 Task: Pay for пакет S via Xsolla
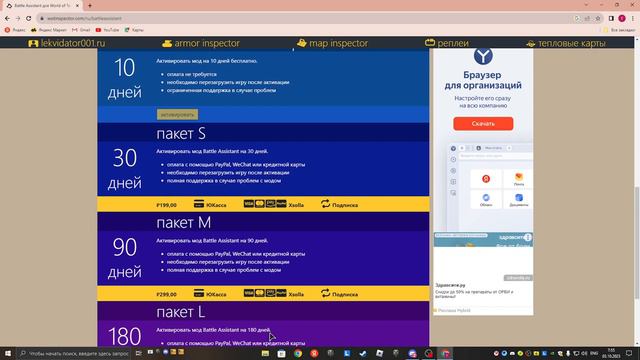pos(273,204)
